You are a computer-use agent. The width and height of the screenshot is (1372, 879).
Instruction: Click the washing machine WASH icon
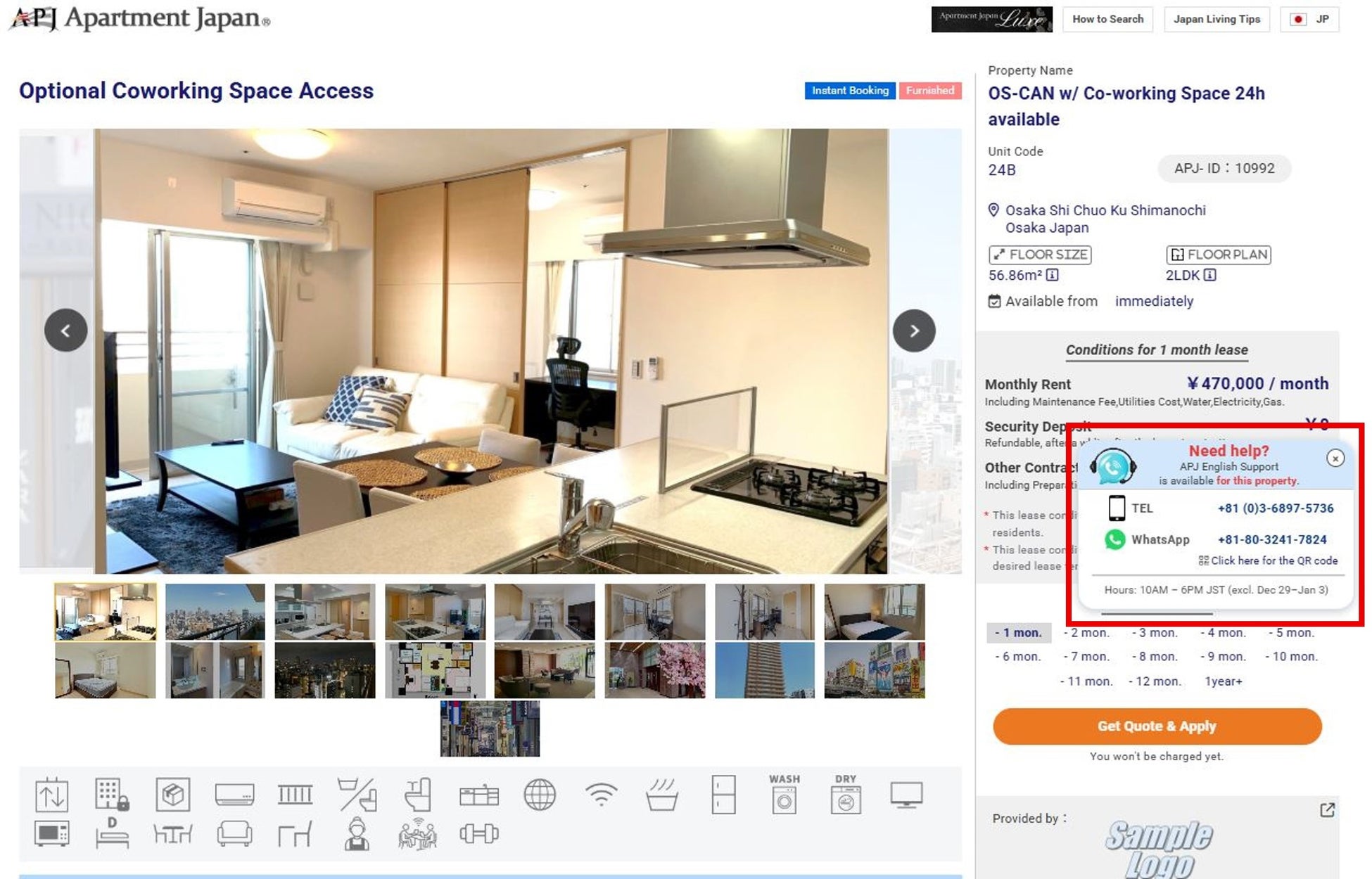click(x=784, y=795)
